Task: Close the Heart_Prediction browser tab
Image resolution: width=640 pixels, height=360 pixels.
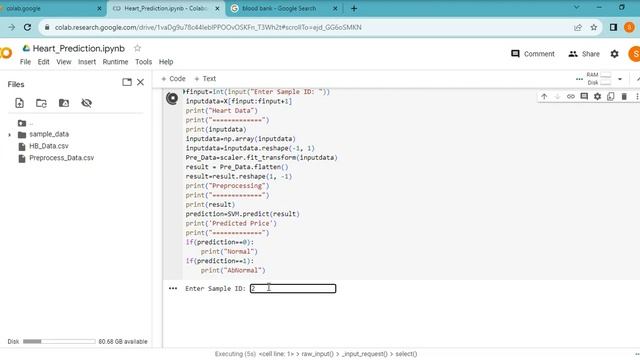Action: (217, 8)
